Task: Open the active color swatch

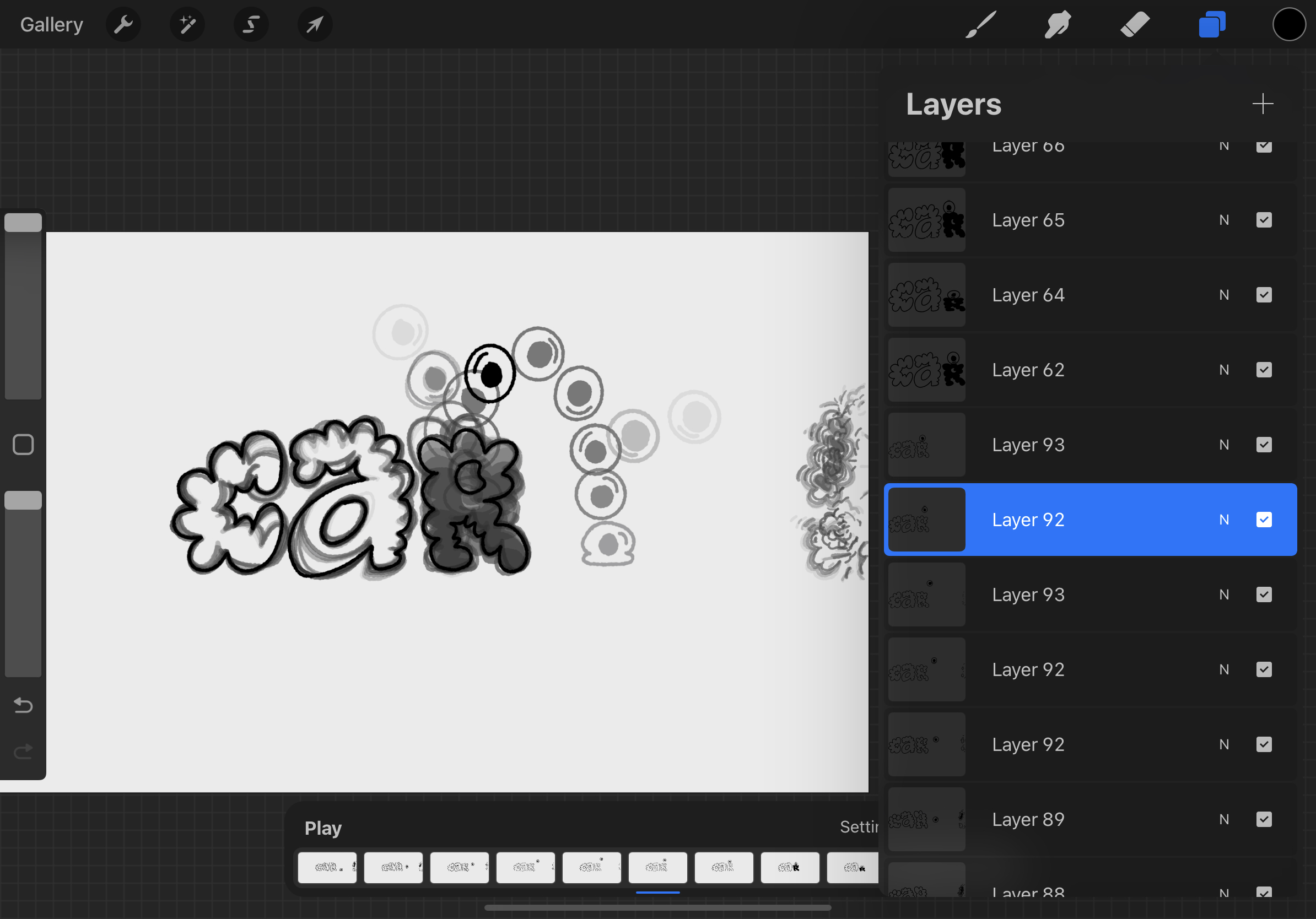Action: point(1289,25)
